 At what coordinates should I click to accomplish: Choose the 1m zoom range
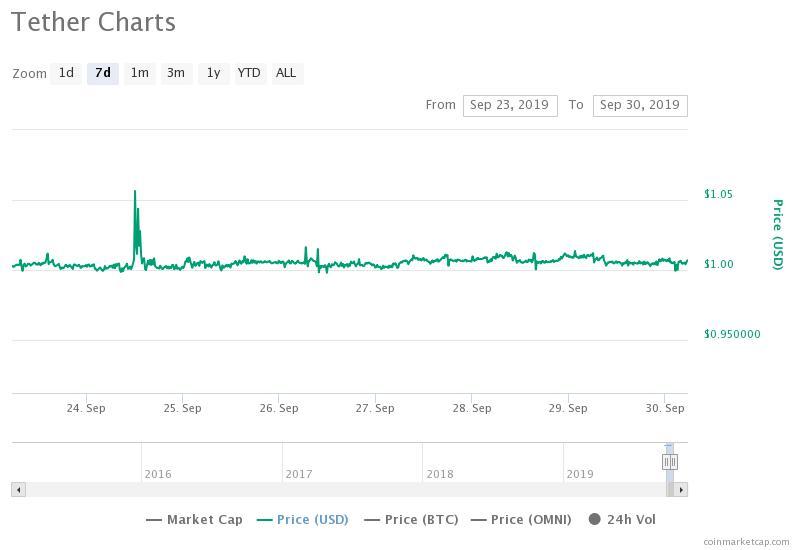point(139,73)
